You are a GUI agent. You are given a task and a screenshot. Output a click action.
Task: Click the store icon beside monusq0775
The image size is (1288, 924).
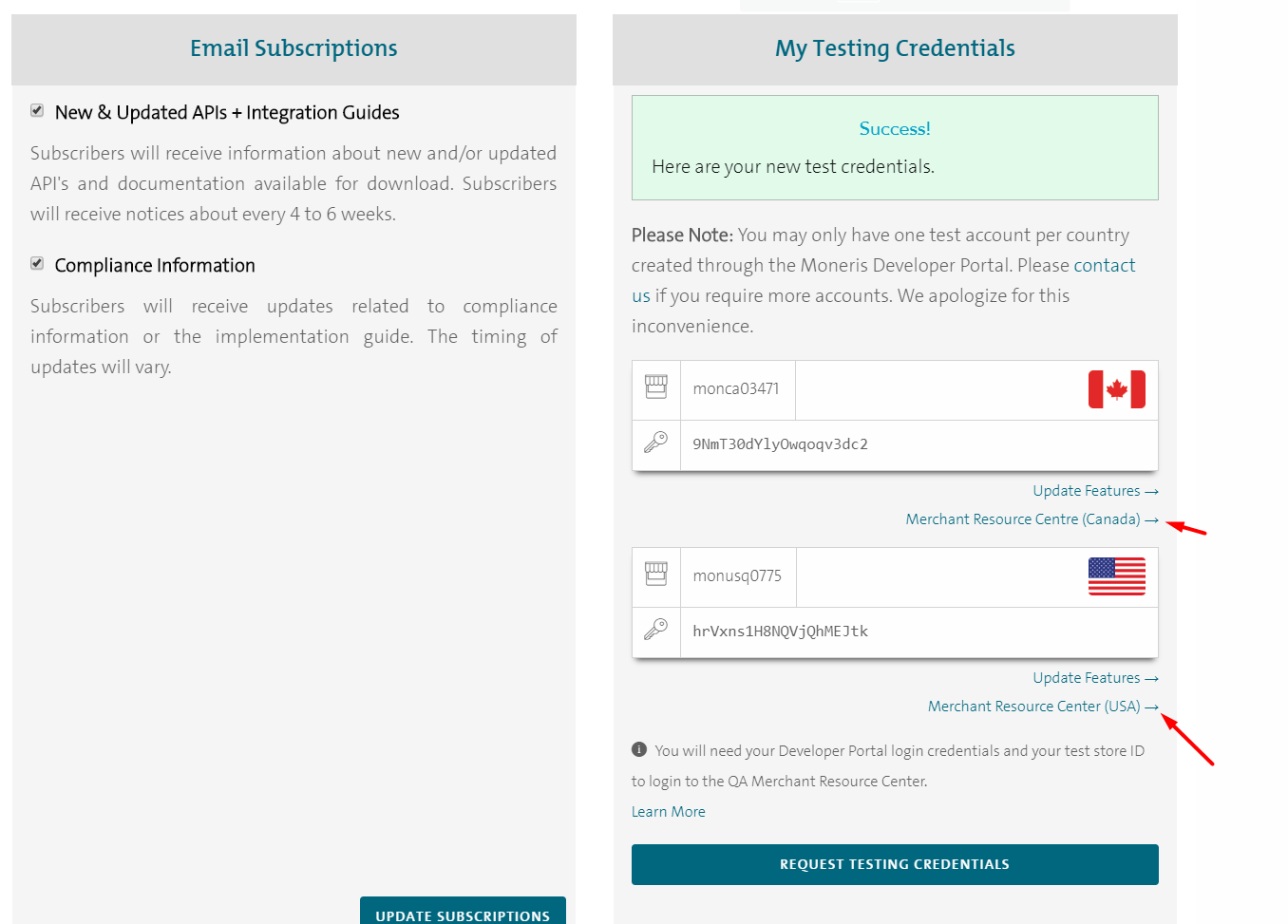pyautogui.click(x=656, y=574)
